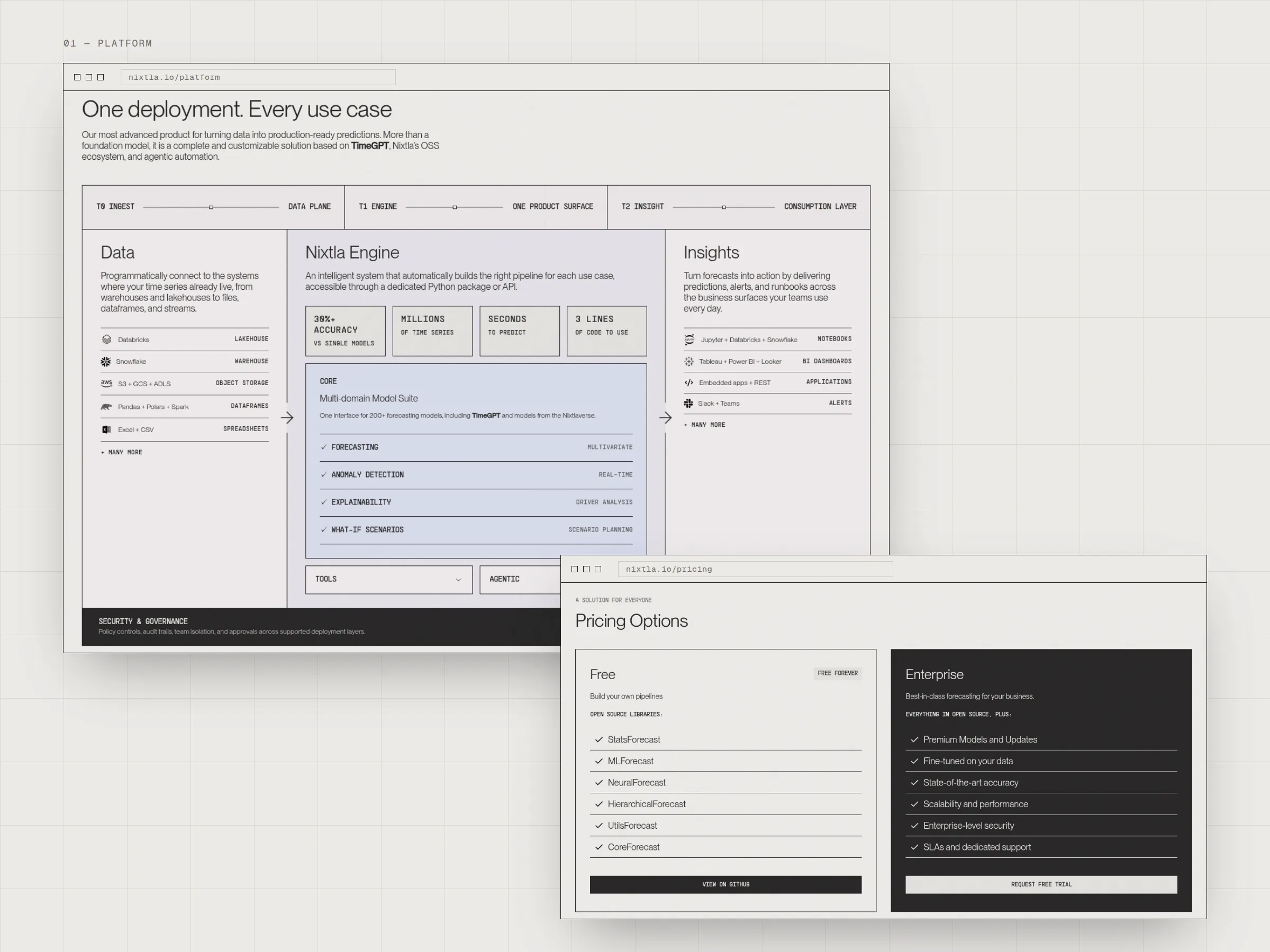
Task: Click the NeuralForecast list row
Action: 725,783
